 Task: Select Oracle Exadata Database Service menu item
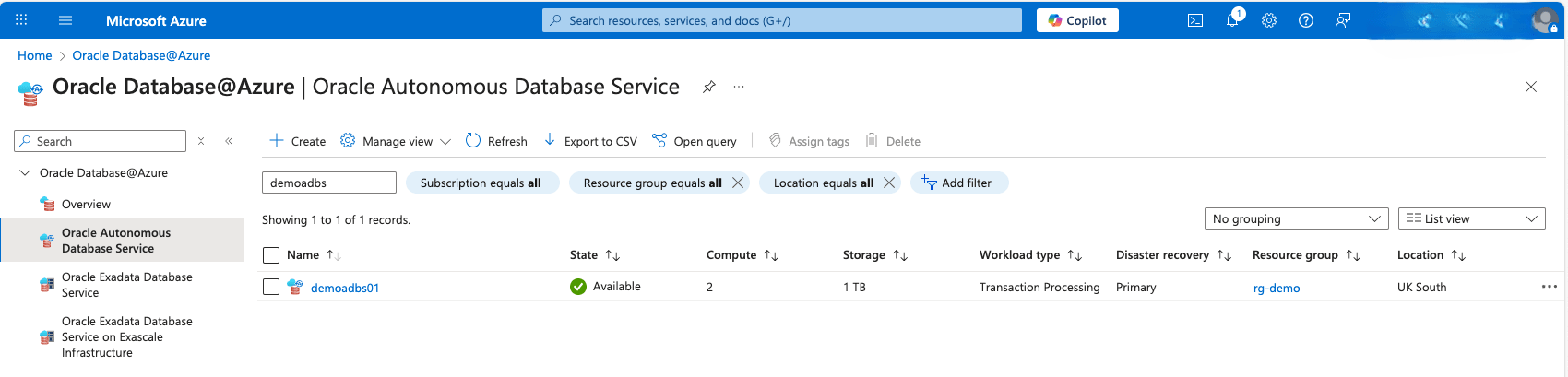coord(126,285)
